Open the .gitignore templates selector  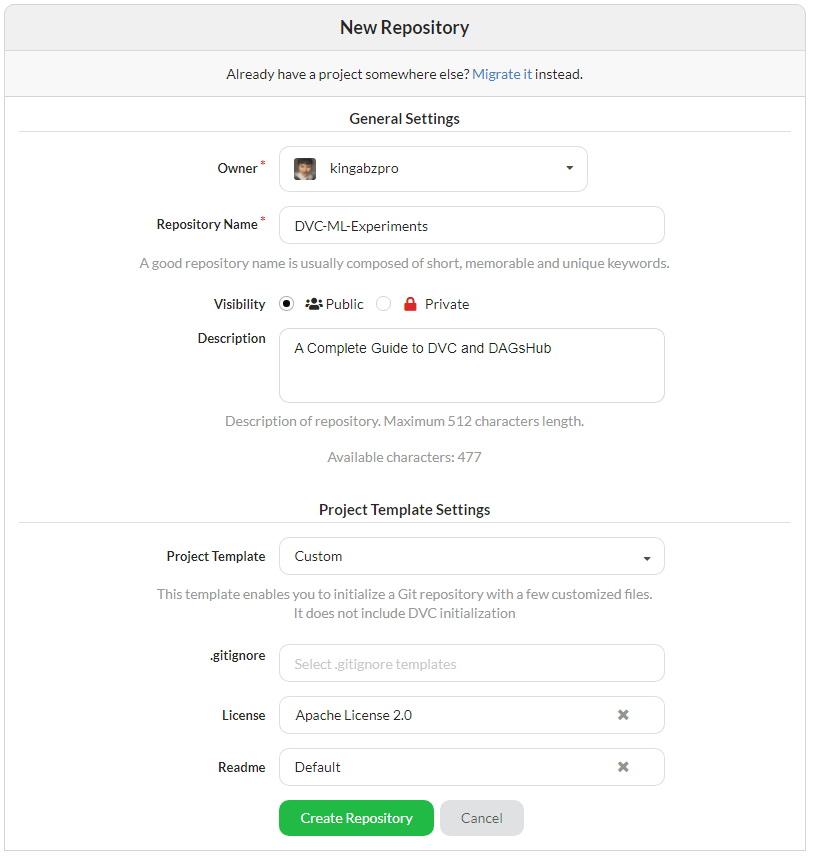point(470,664)
